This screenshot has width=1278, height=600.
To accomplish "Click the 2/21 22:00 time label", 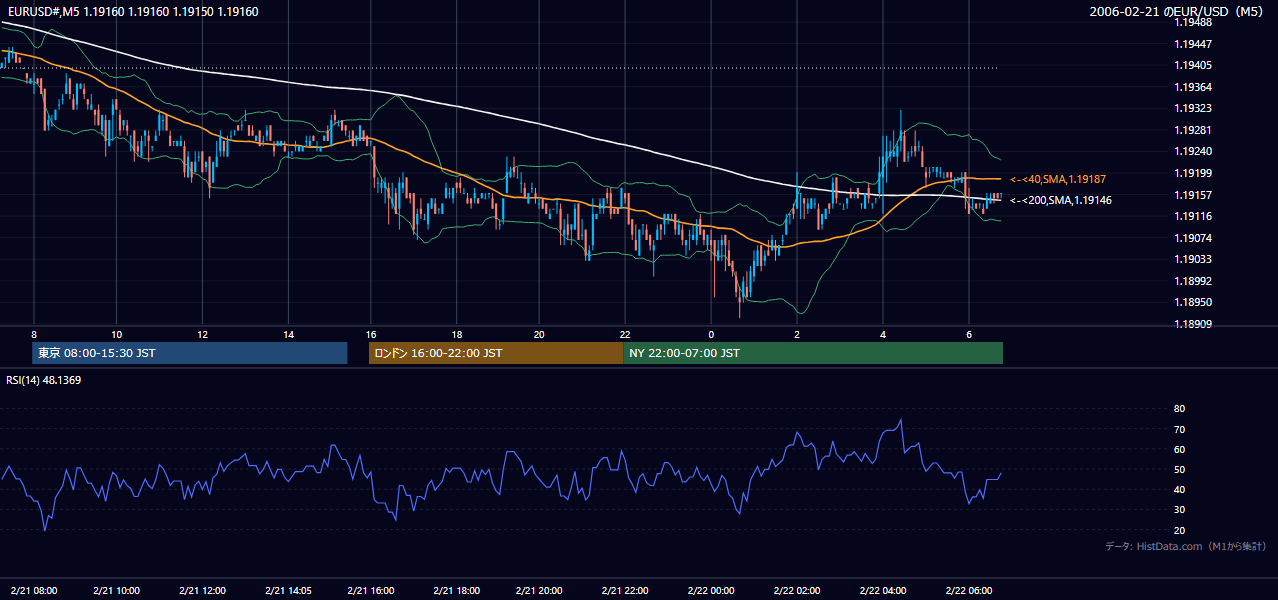I will pyautogui.click(x=626, y=591).
